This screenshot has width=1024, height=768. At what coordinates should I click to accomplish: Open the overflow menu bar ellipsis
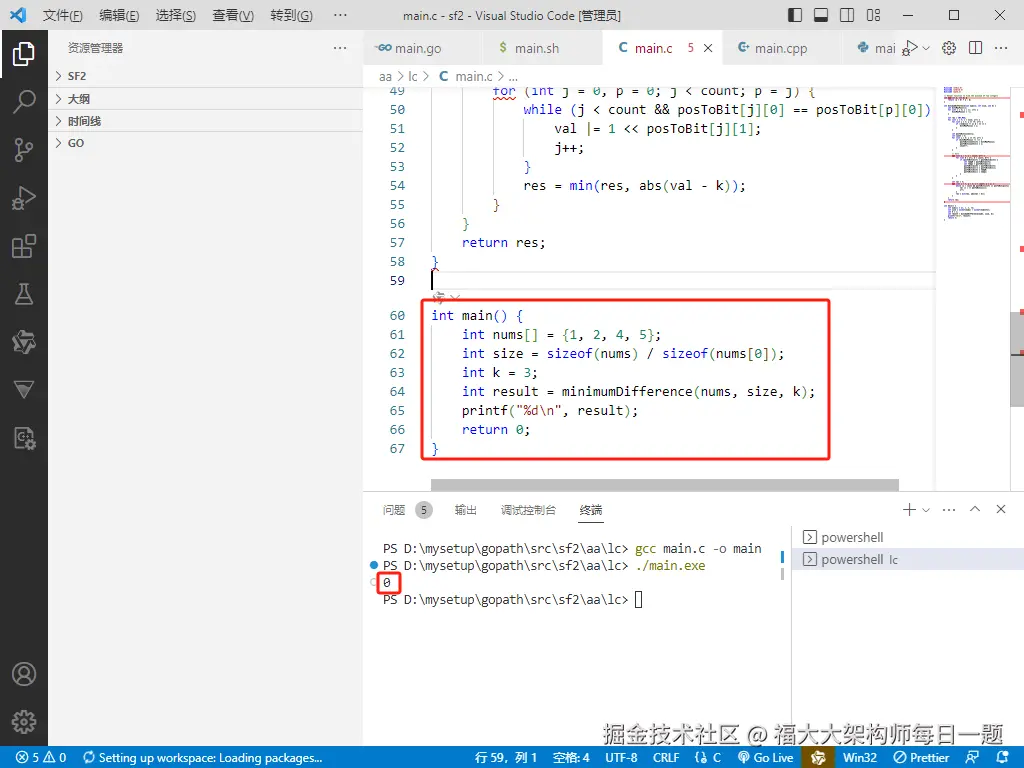tap(340, 15)
